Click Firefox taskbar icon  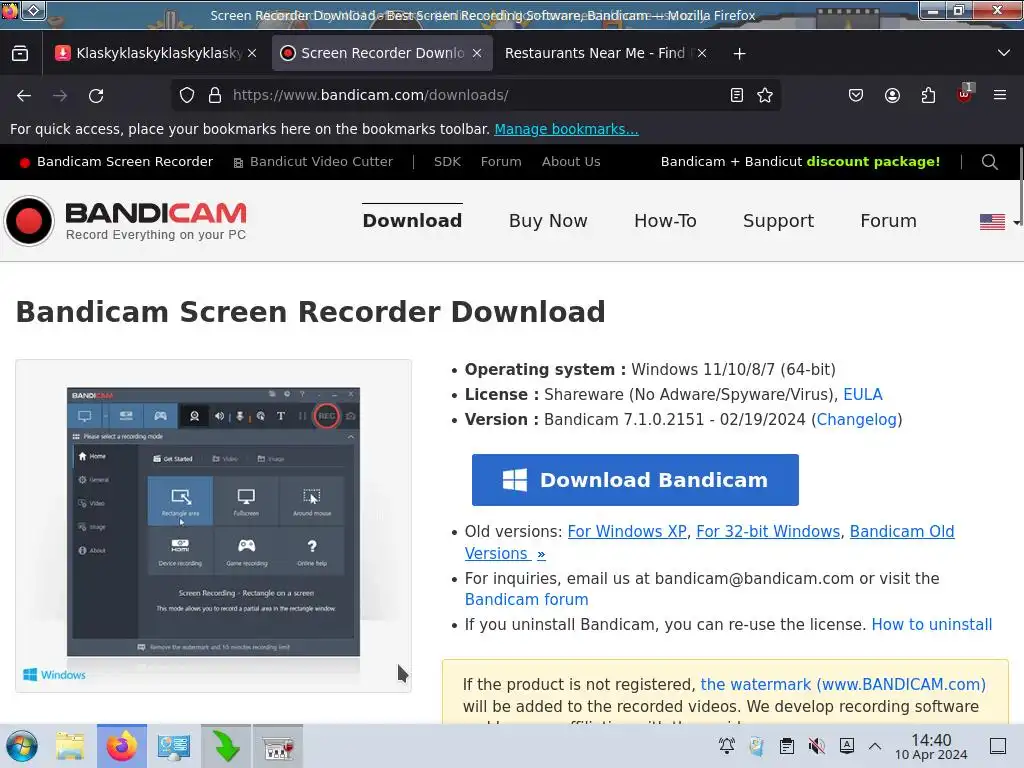point(121,746)
